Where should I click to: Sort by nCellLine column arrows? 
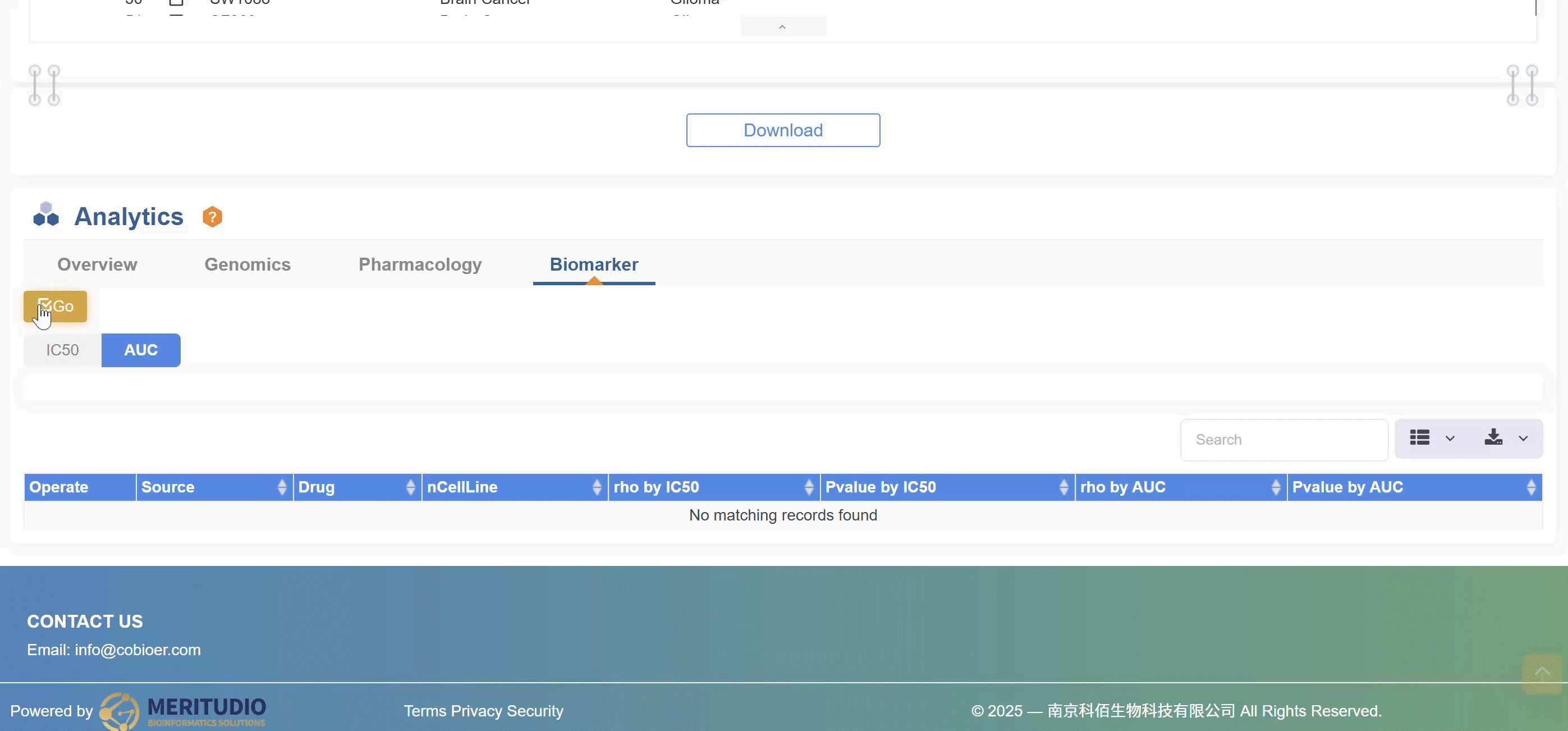[x=597, y=487]
